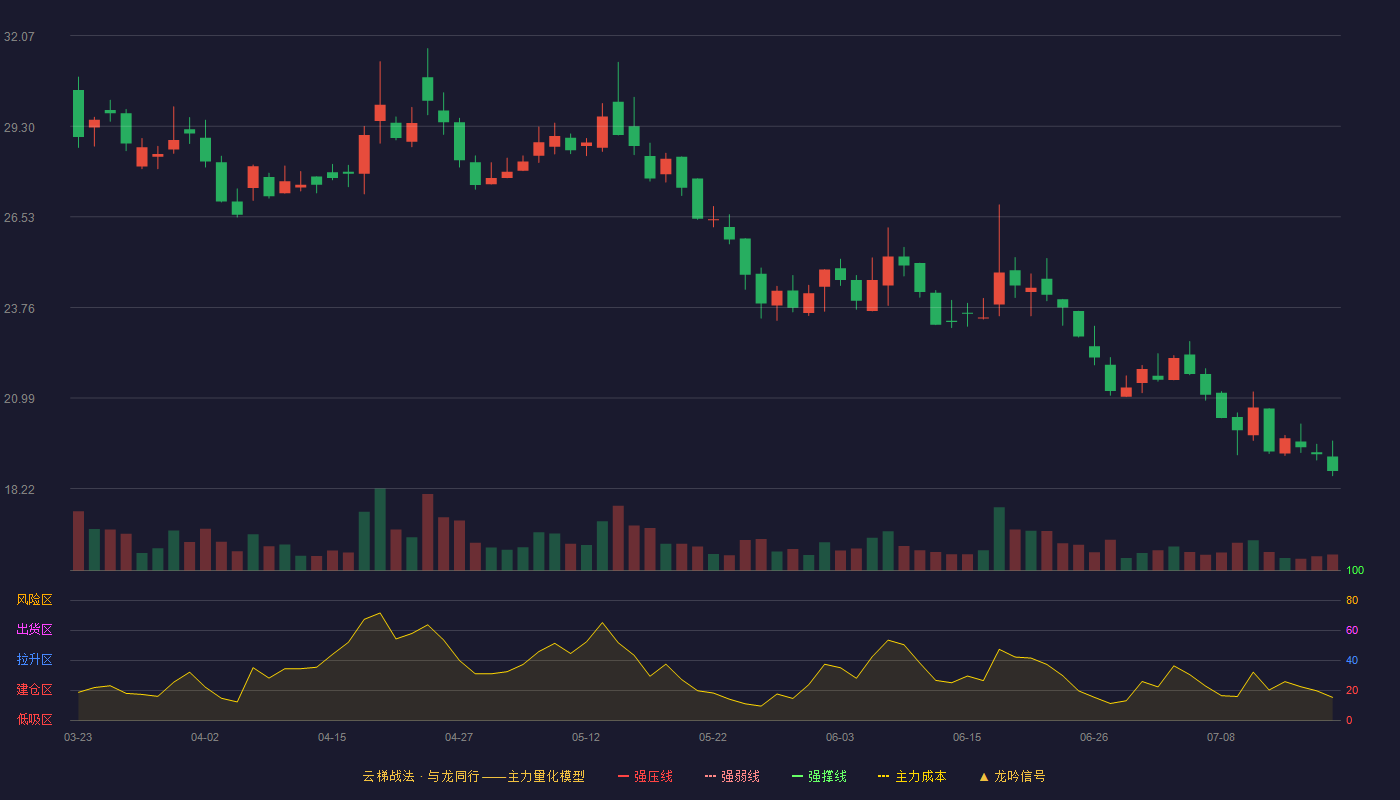Image resolution: width=1400 pixels, height=800 pixels.
Task: Click the indicator axis value 0
Action: [x=1349, y=720]
